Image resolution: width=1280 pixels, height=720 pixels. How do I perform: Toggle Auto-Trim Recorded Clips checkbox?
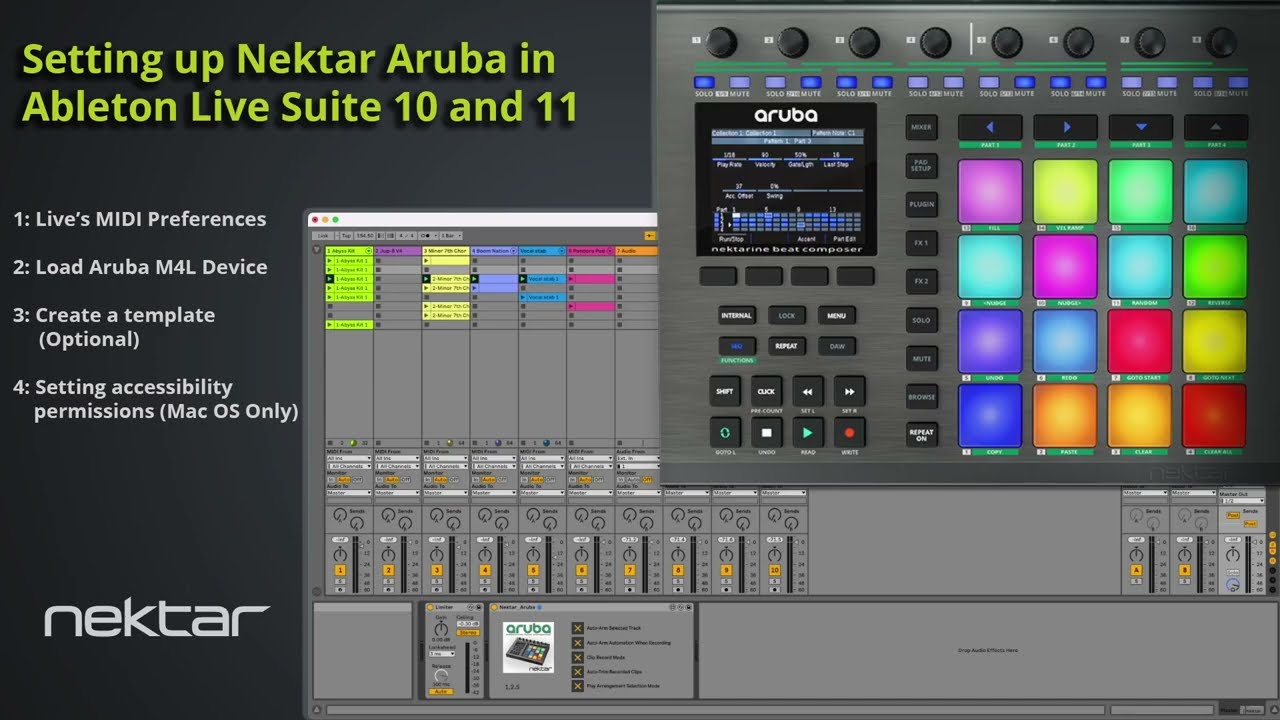[577, 672]
